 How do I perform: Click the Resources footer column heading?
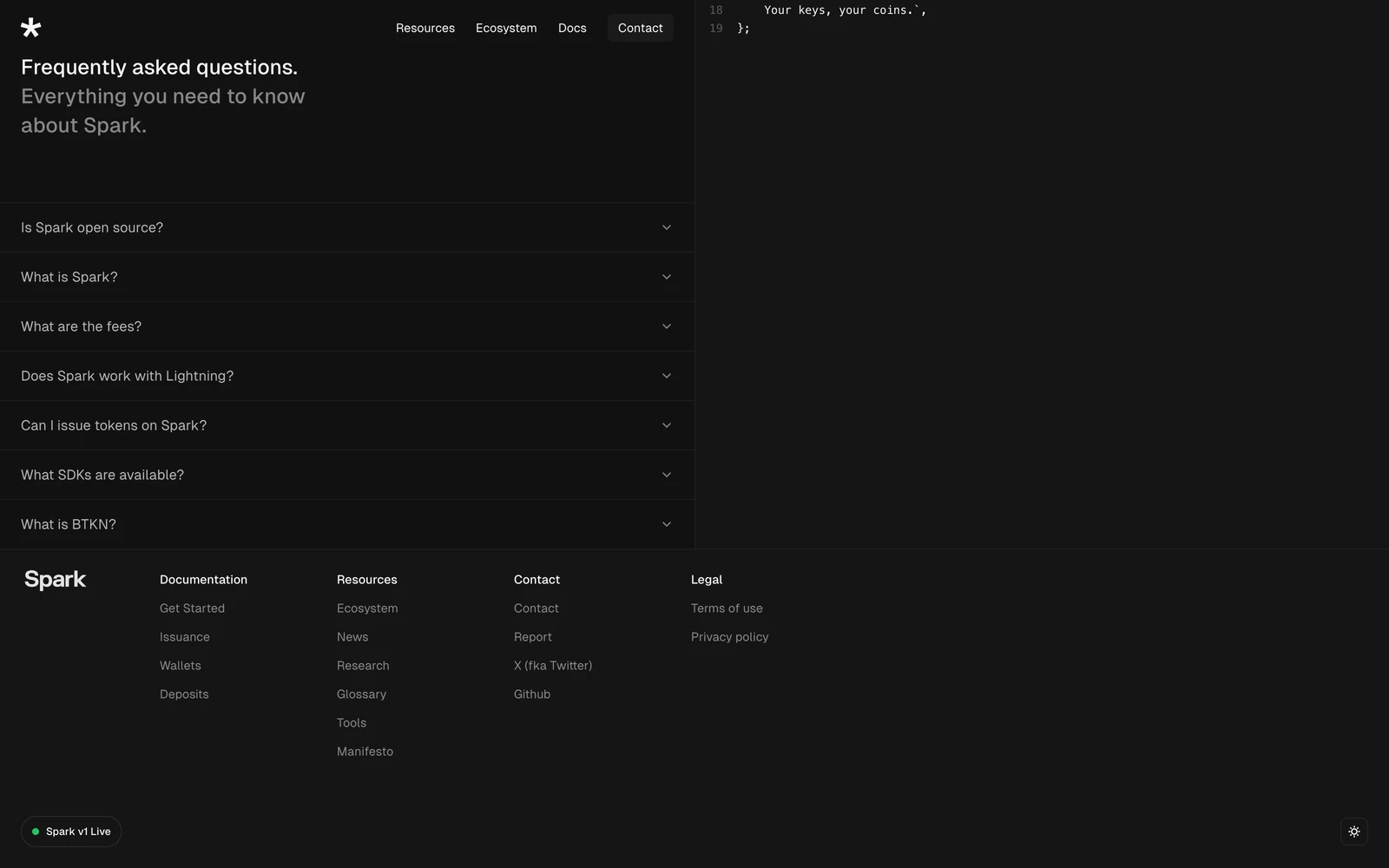coord(367,580)
